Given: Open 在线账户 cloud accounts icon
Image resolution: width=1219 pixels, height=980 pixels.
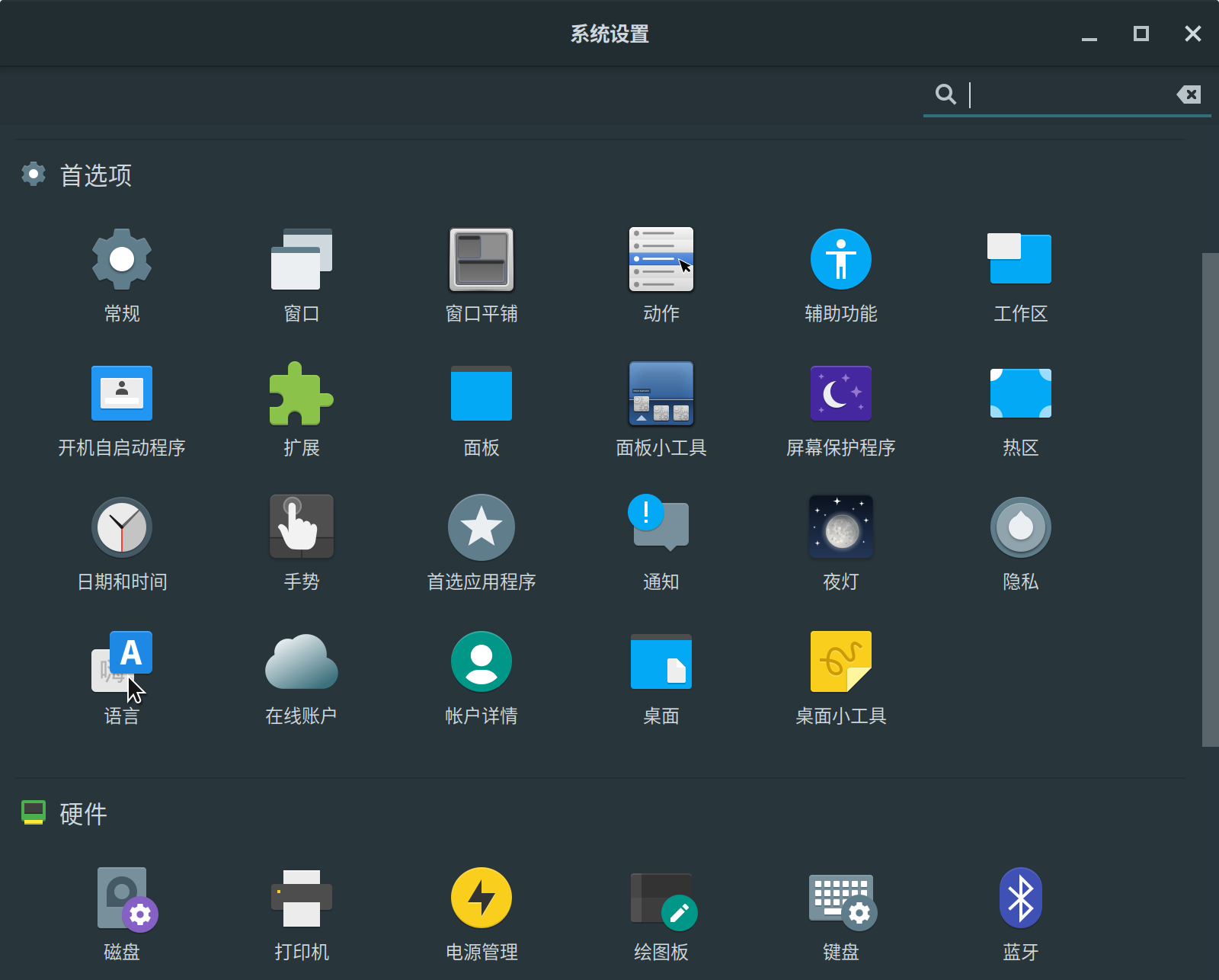Looking at the screenshot, I should (x=301, y=661).
